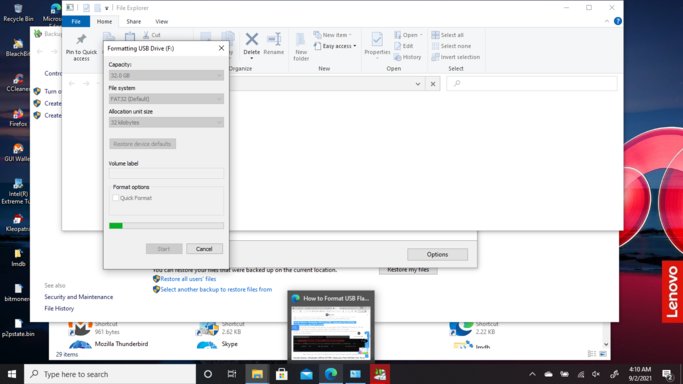Switch to Share ribbon tab

click(x=133, y=21)
